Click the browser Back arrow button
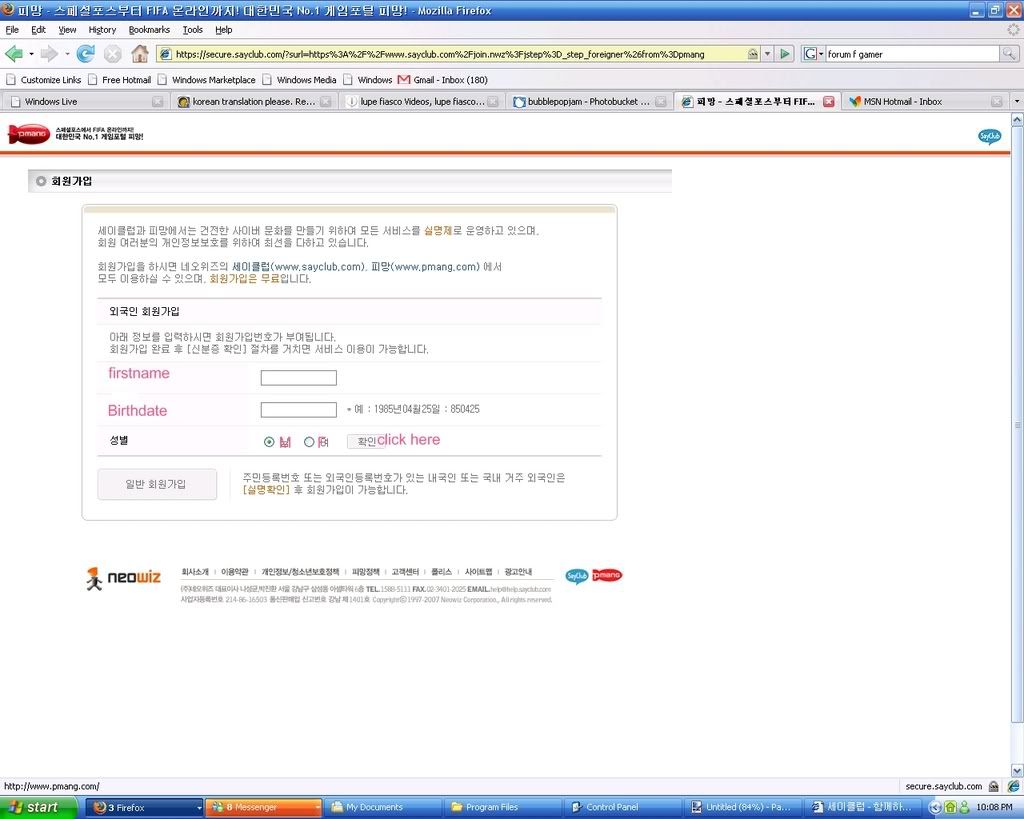This screenshot has height=819, width=1024. 14,53
